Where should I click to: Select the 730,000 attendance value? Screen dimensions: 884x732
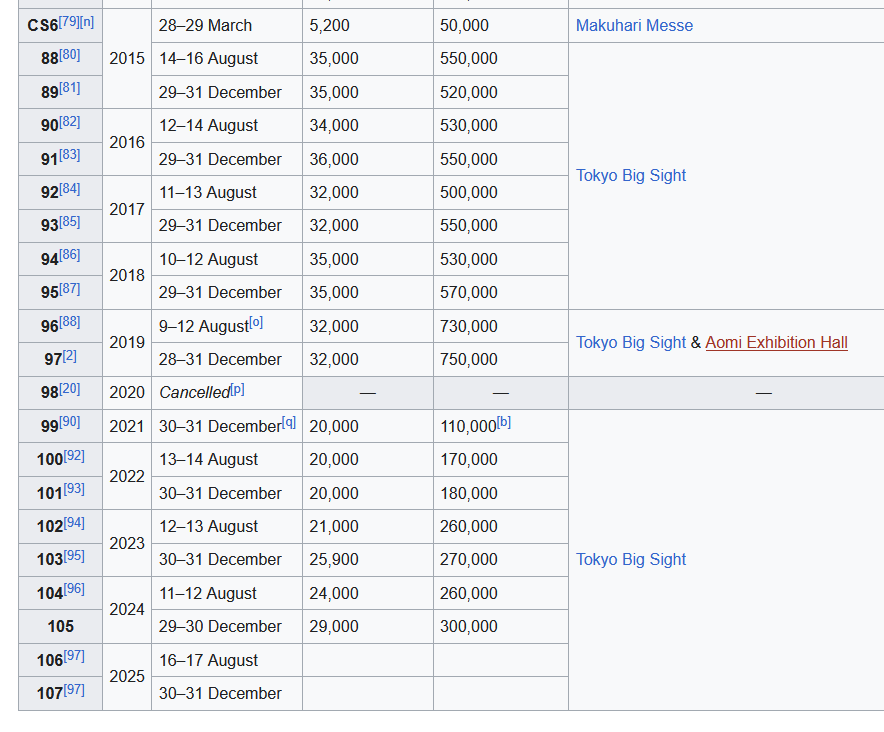pyautogui.click(x=468, y=327)
